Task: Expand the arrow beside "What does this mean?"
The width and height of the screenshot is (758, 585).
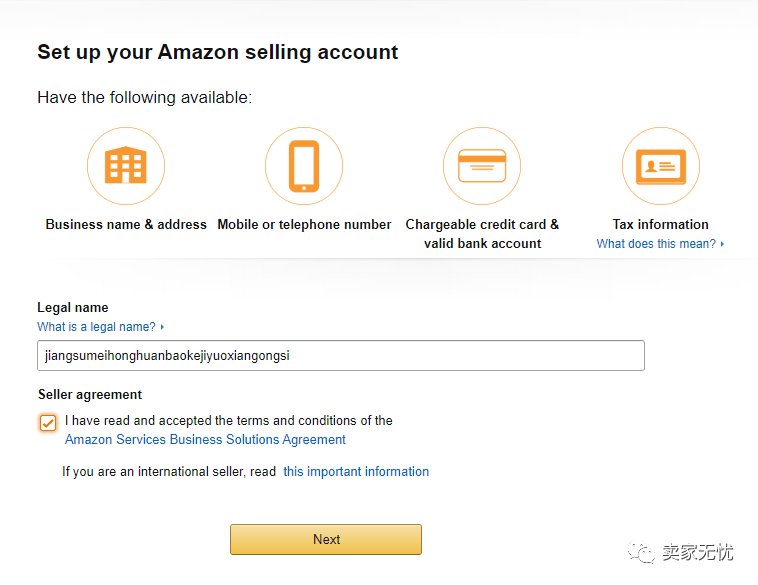Action: [x=722, y=244]
